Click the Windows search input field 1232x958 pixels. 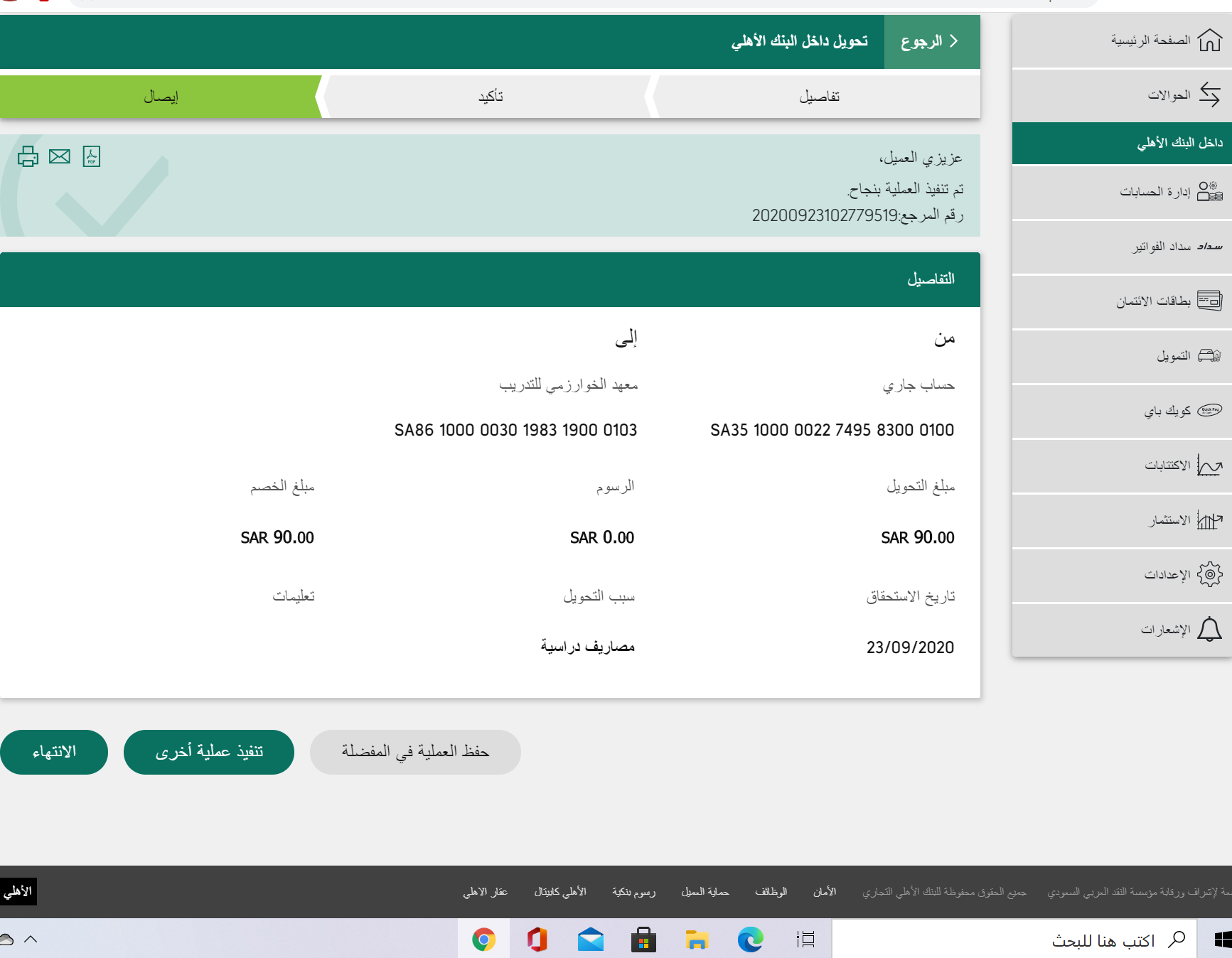pyautogui.click(x=1017, y=940)
